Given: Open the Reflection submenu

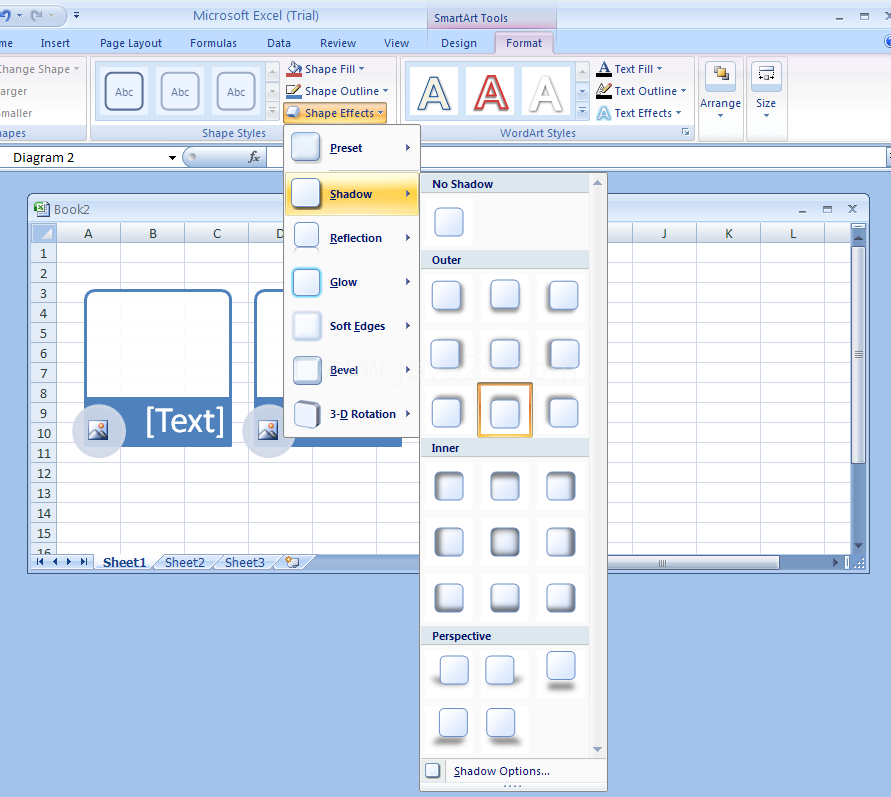Looking at the screenshot, I should 352,238.
